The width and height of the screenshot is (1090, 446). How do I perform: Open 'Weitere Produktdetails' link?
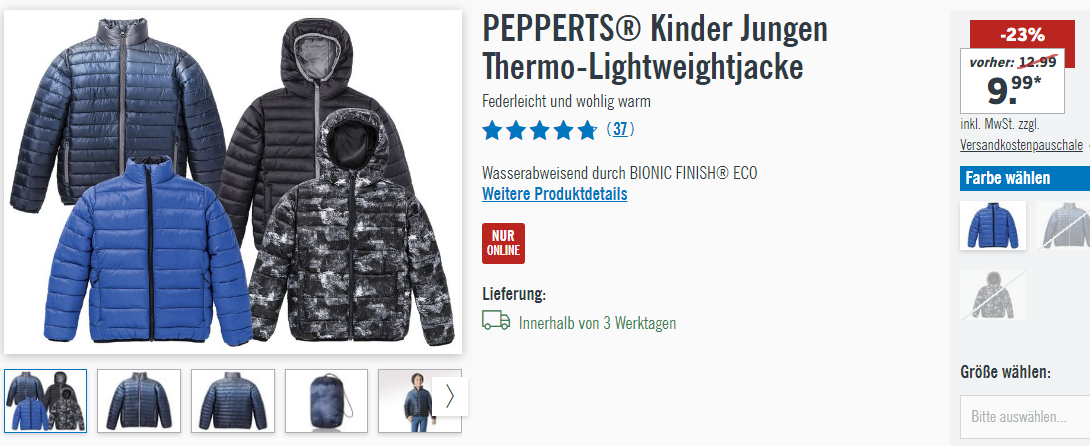click(555, 194)
